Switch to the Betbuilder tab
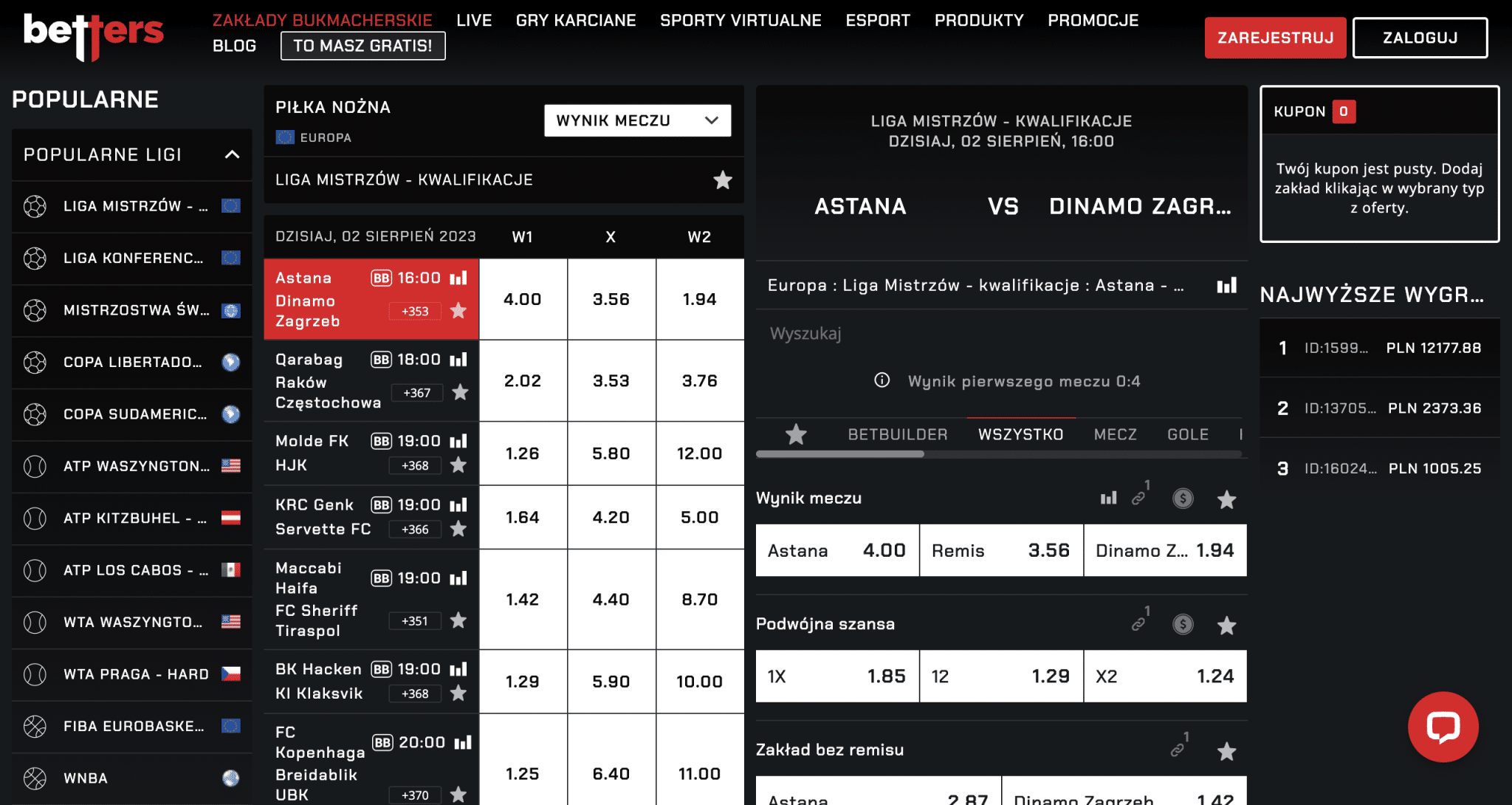Viewport: 1512px width, 805px height. click(897, 434)
